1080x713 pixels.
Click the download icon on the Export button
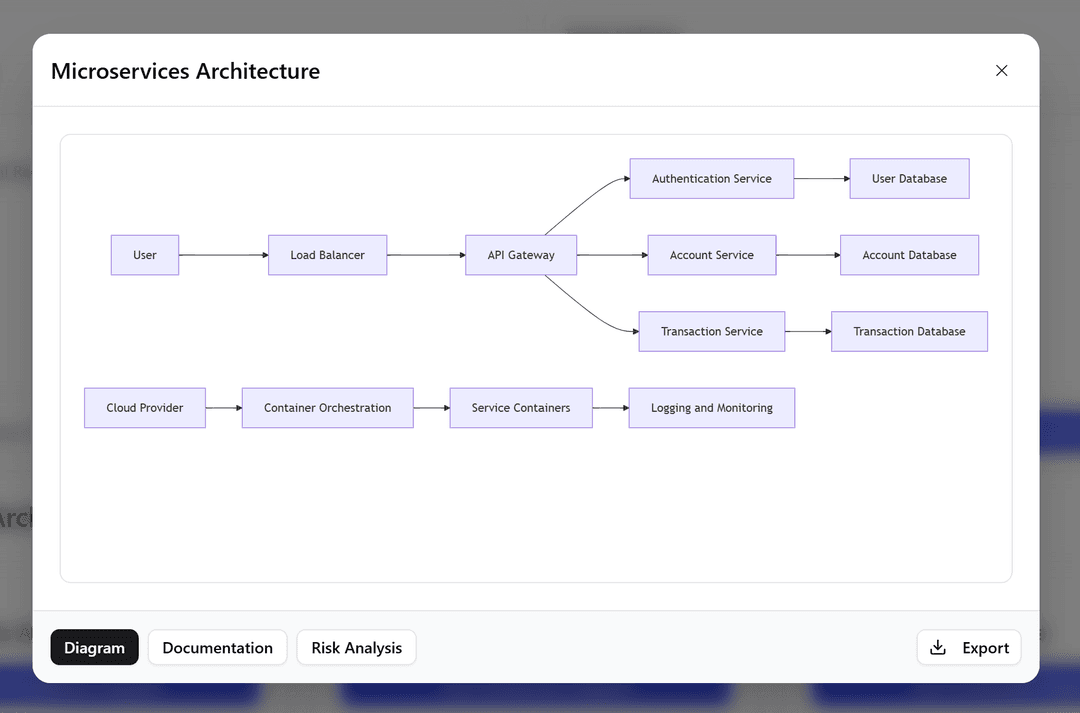[938, 647]
